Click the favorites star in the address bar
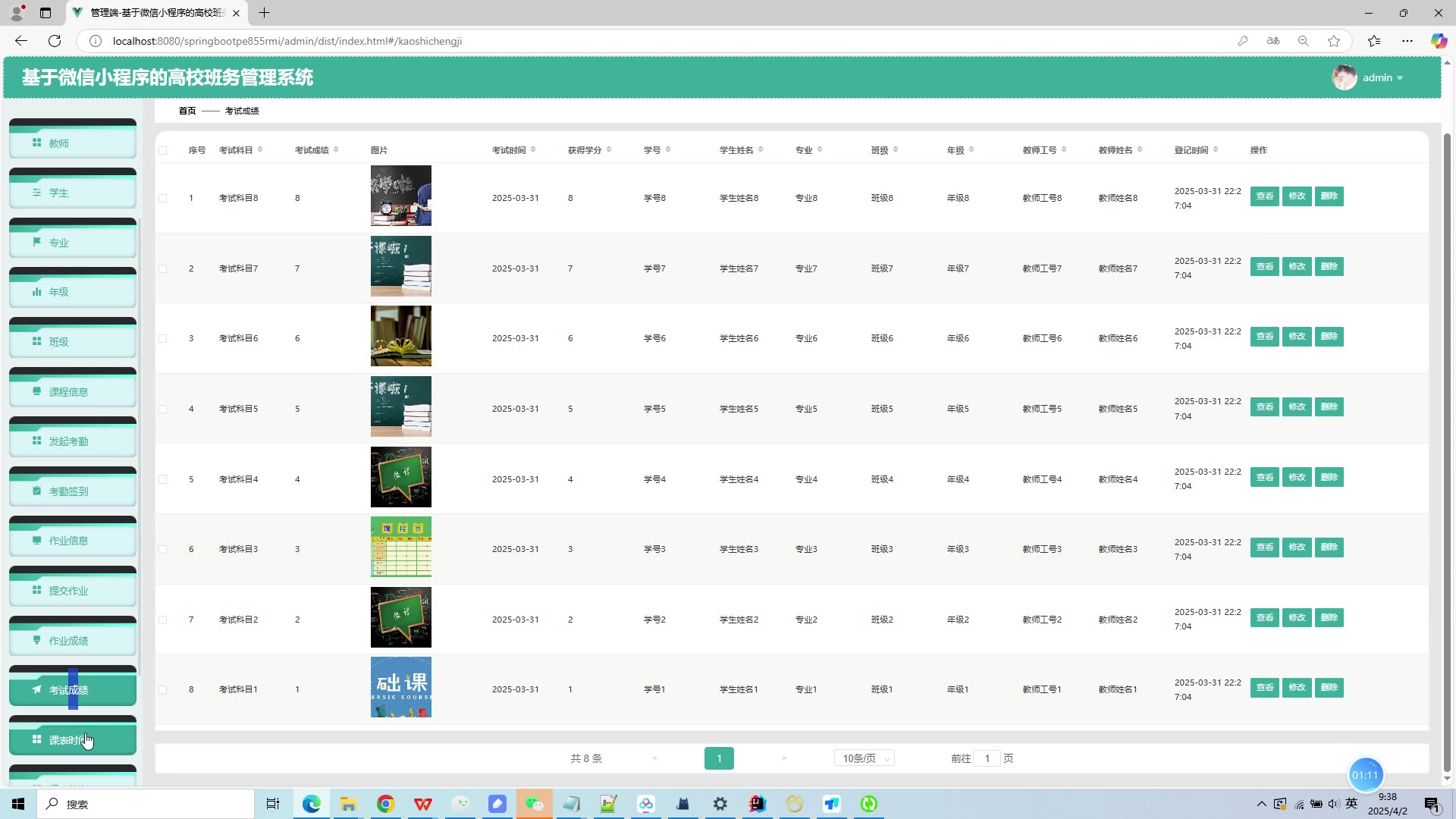The width and height of the screenshot is (1456, 819). (1334, 41)
